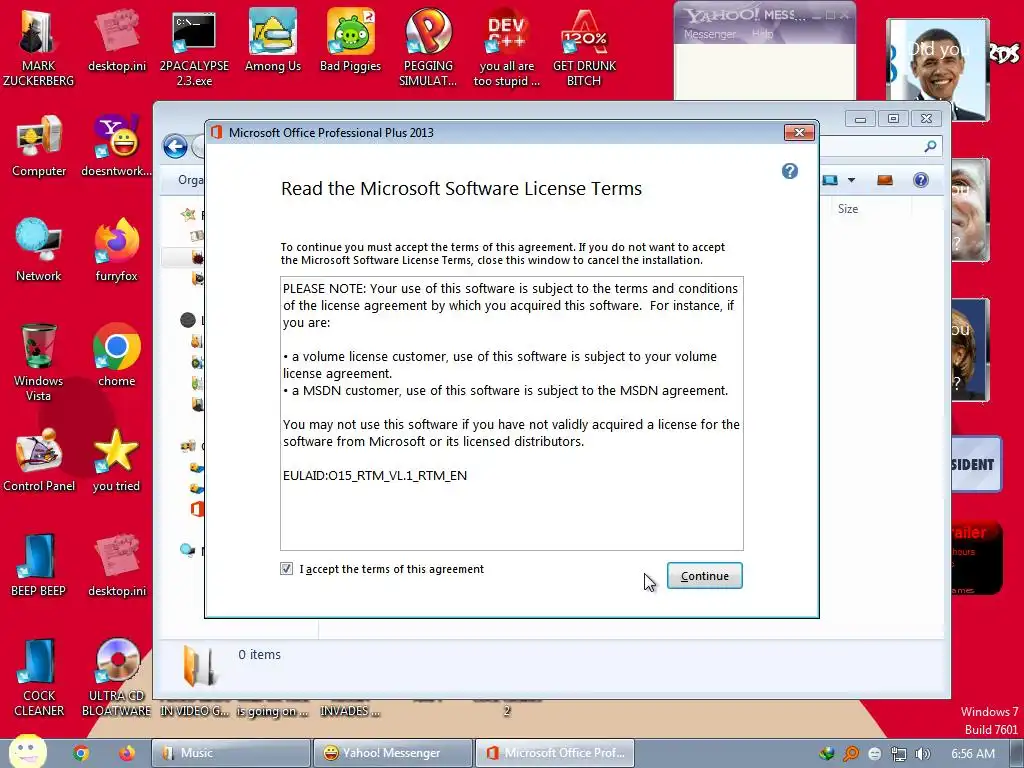Open MARK ZUCKERBERG desktop icon
This screenshot has height=768, width=1024.
(38, 47)
